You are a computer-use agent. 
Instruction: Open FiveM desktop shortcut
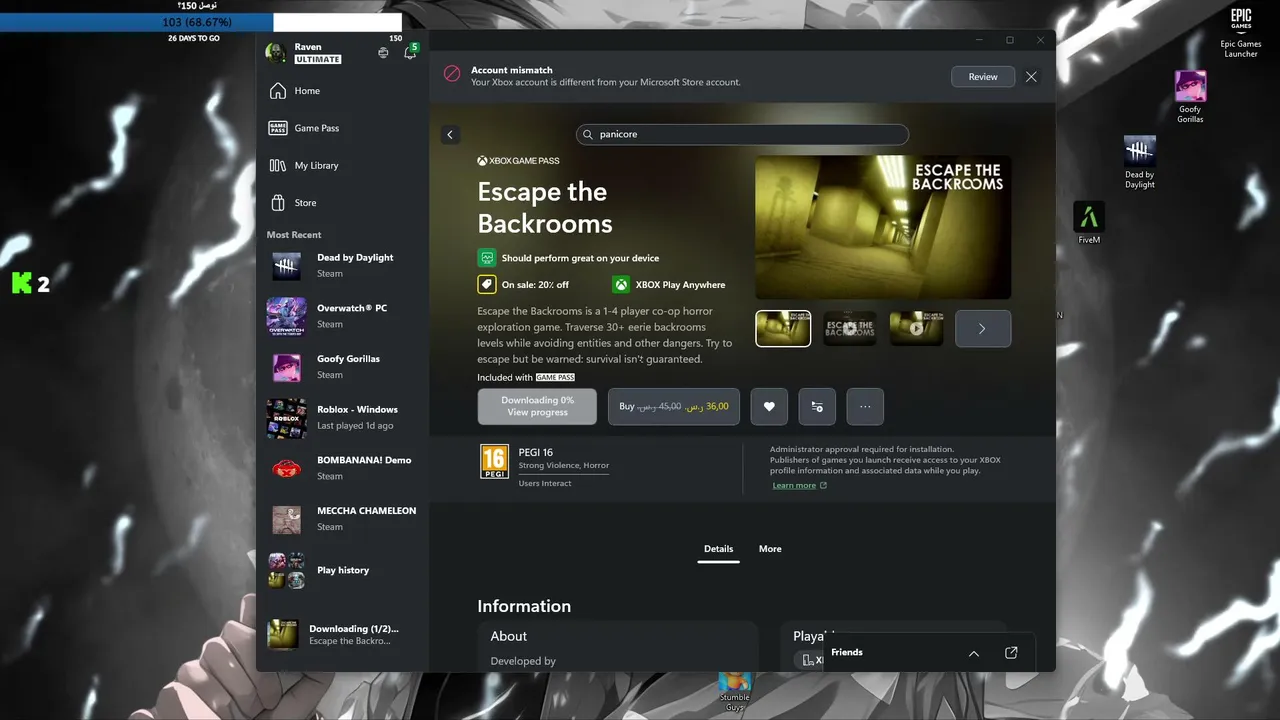tap(1089, 222)
